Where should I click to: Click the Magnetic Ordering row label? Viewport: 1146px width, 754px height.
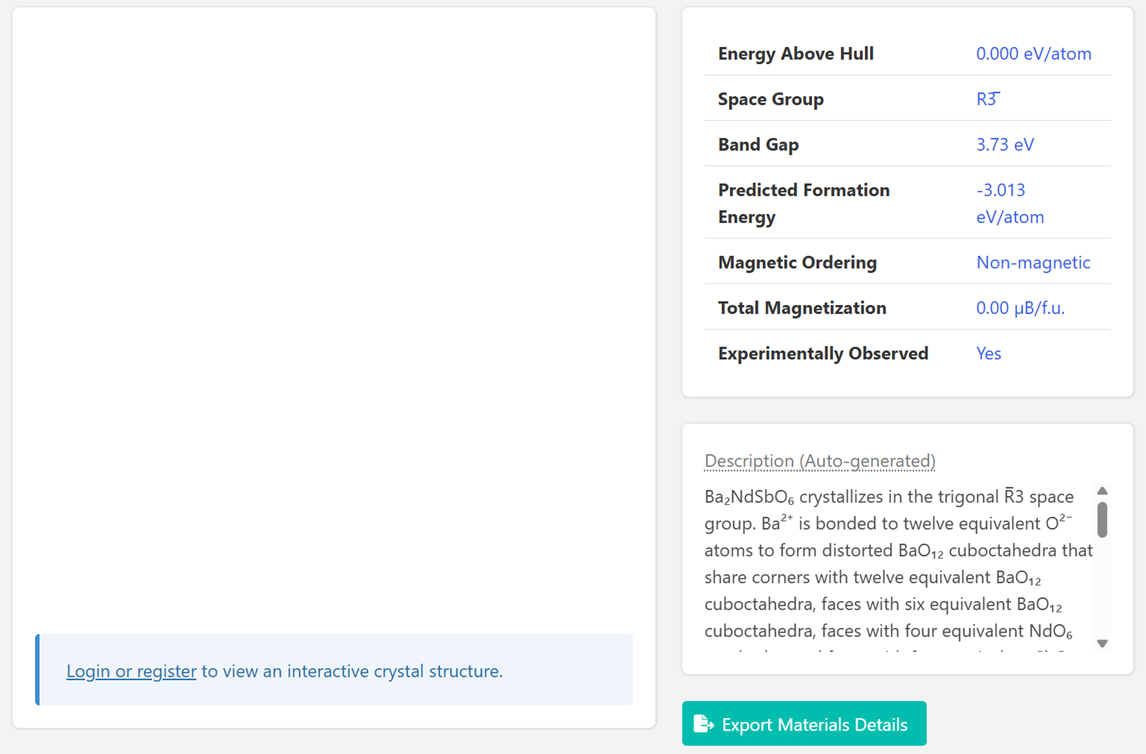point(797,263)
